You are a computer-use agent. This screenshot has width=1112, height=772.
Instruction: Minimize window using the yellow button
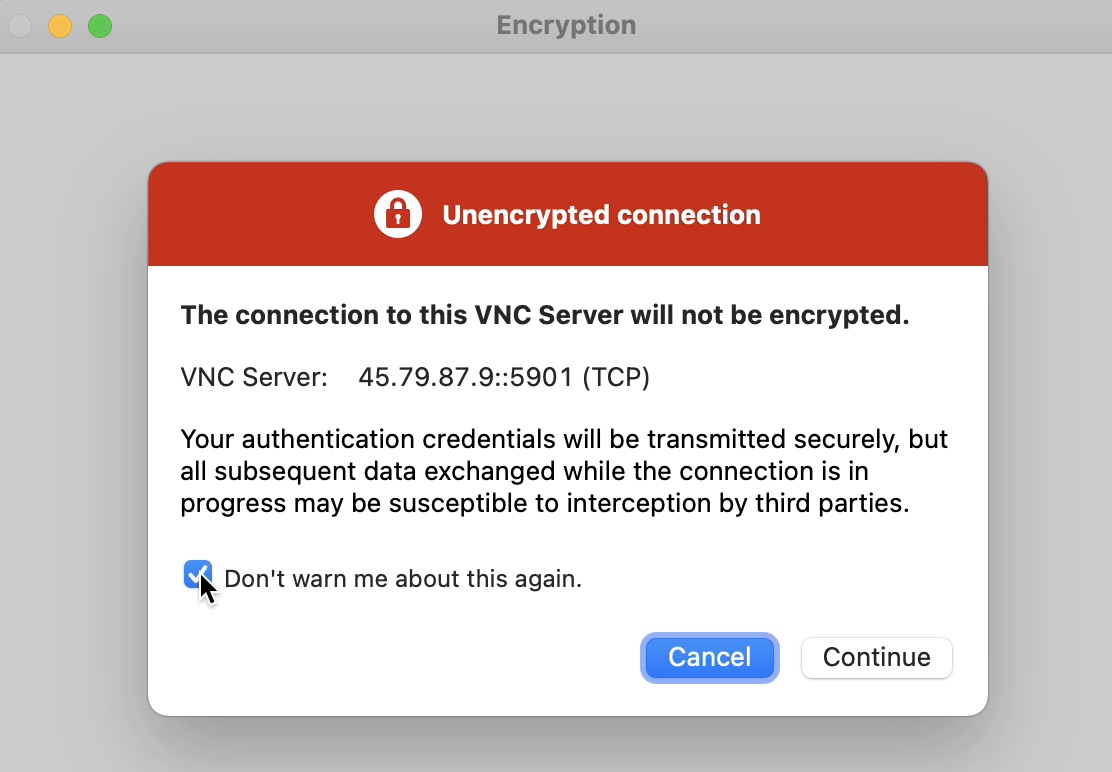coord(60,26)
